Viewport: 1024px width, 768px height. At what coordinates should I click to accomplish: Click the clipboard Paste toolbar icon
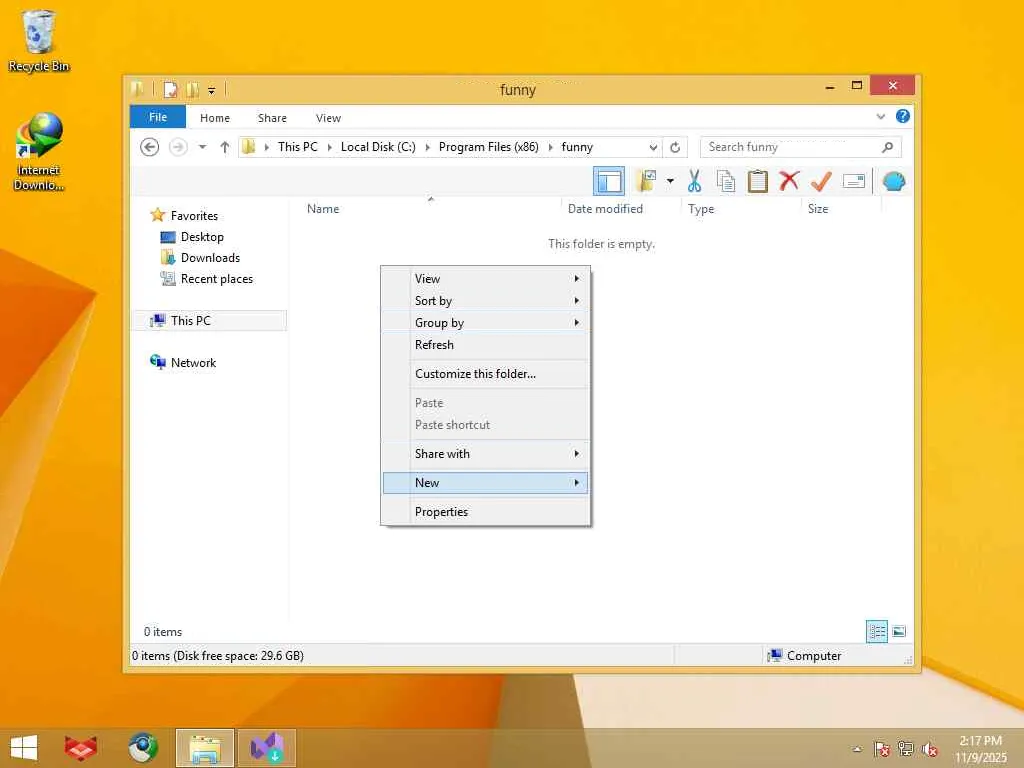(758, 181)
